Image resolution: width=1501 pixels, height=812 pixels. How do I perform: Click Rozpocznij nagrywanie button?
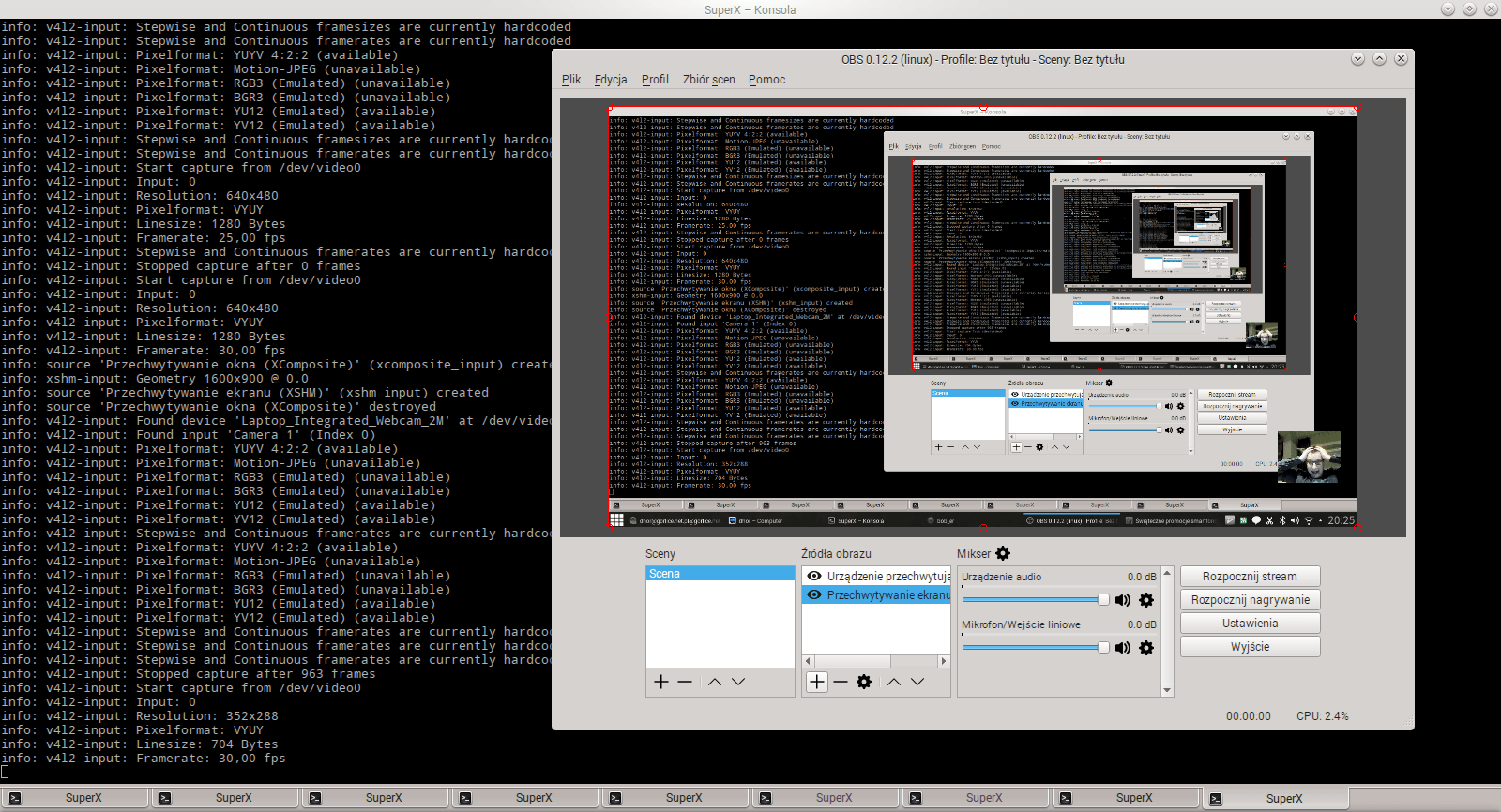[x=1250, y=600]
